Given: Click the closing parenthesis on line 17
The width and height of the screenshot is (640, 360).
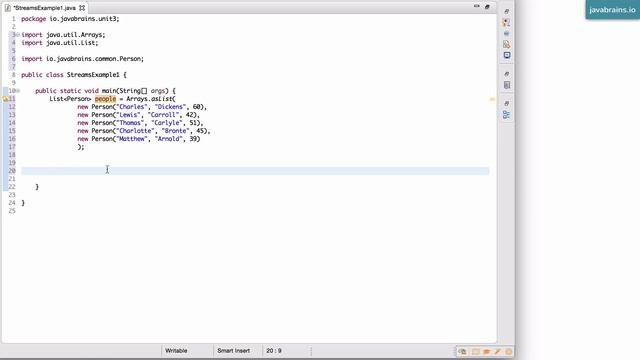Looking at the screenshot, I should (81, 147).
